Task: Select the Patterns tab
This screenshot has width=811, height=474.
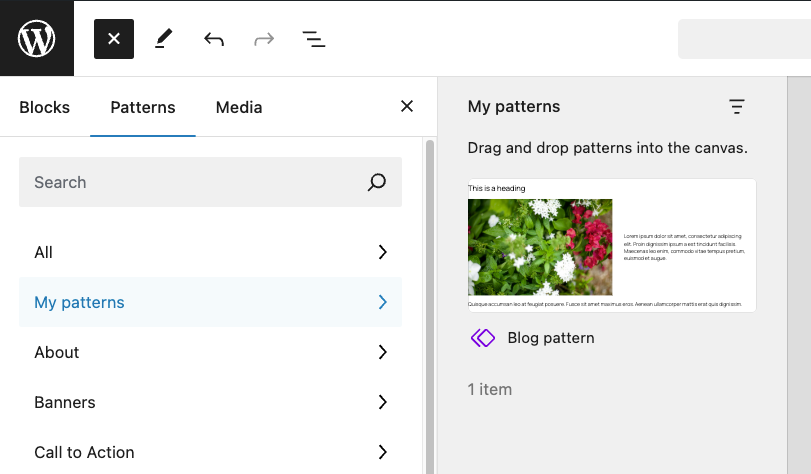Action: click(x=143, y=107)
